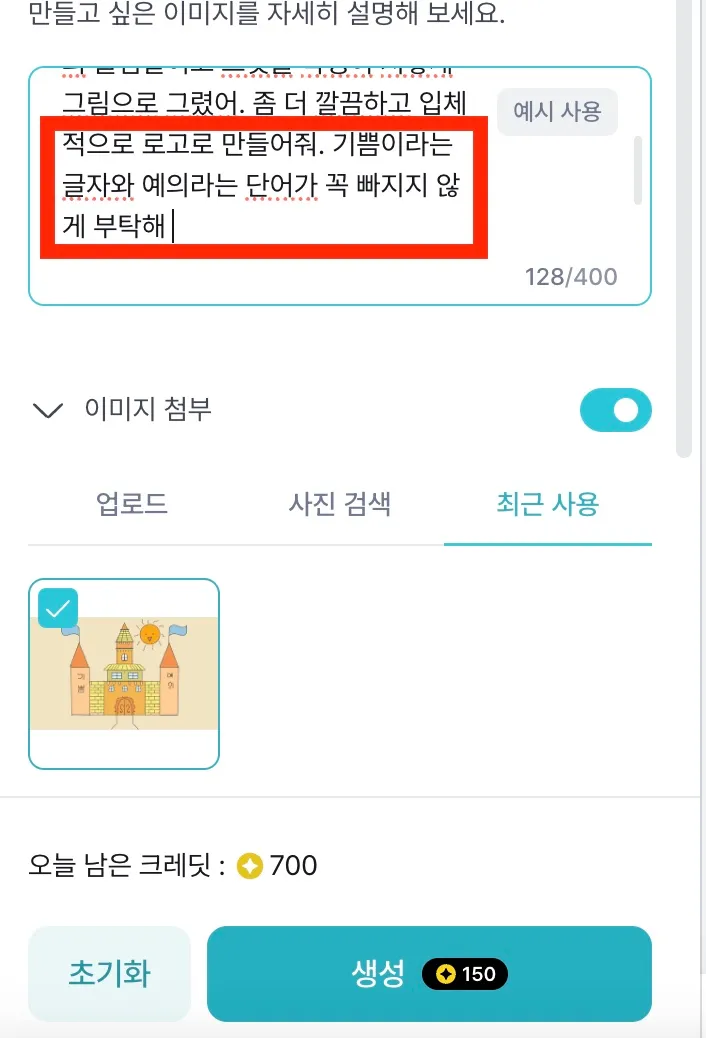The image size is (706, 1038).
Task: Click the checkmark icon on the castle image
Action: point(58,608)
